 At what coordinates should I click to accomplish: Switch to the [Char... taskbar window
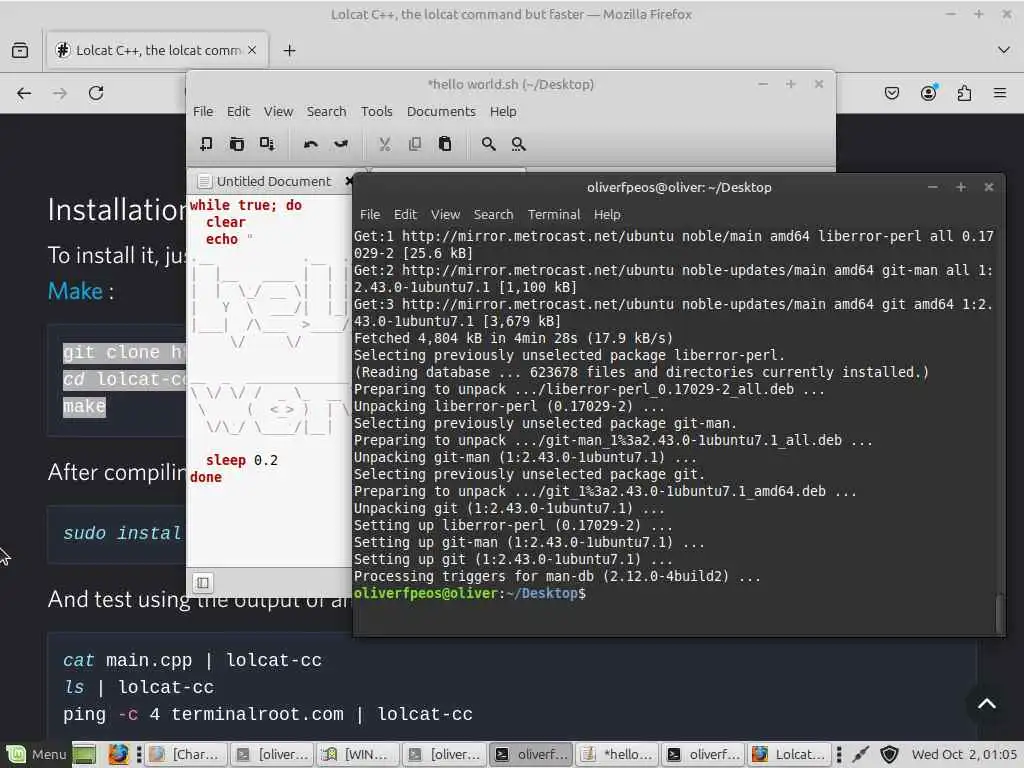(x=185, y=754)
